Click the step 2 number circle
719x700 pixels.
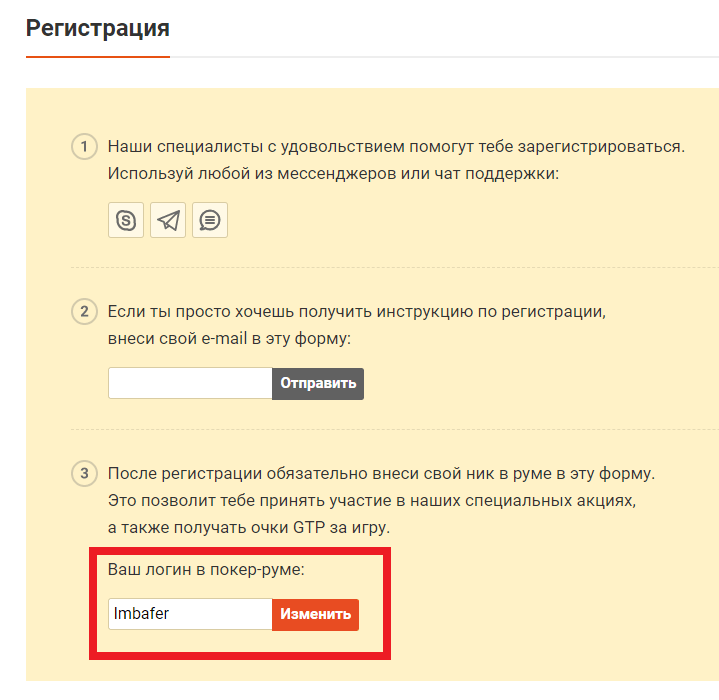[84, 312]
